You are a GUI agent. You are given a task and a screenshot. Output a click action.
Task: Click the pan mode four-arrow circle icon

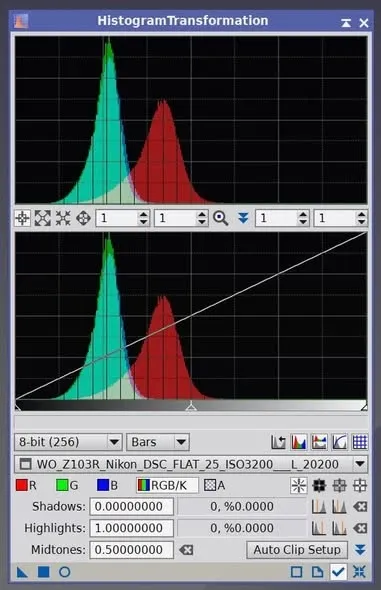point(83,218)
